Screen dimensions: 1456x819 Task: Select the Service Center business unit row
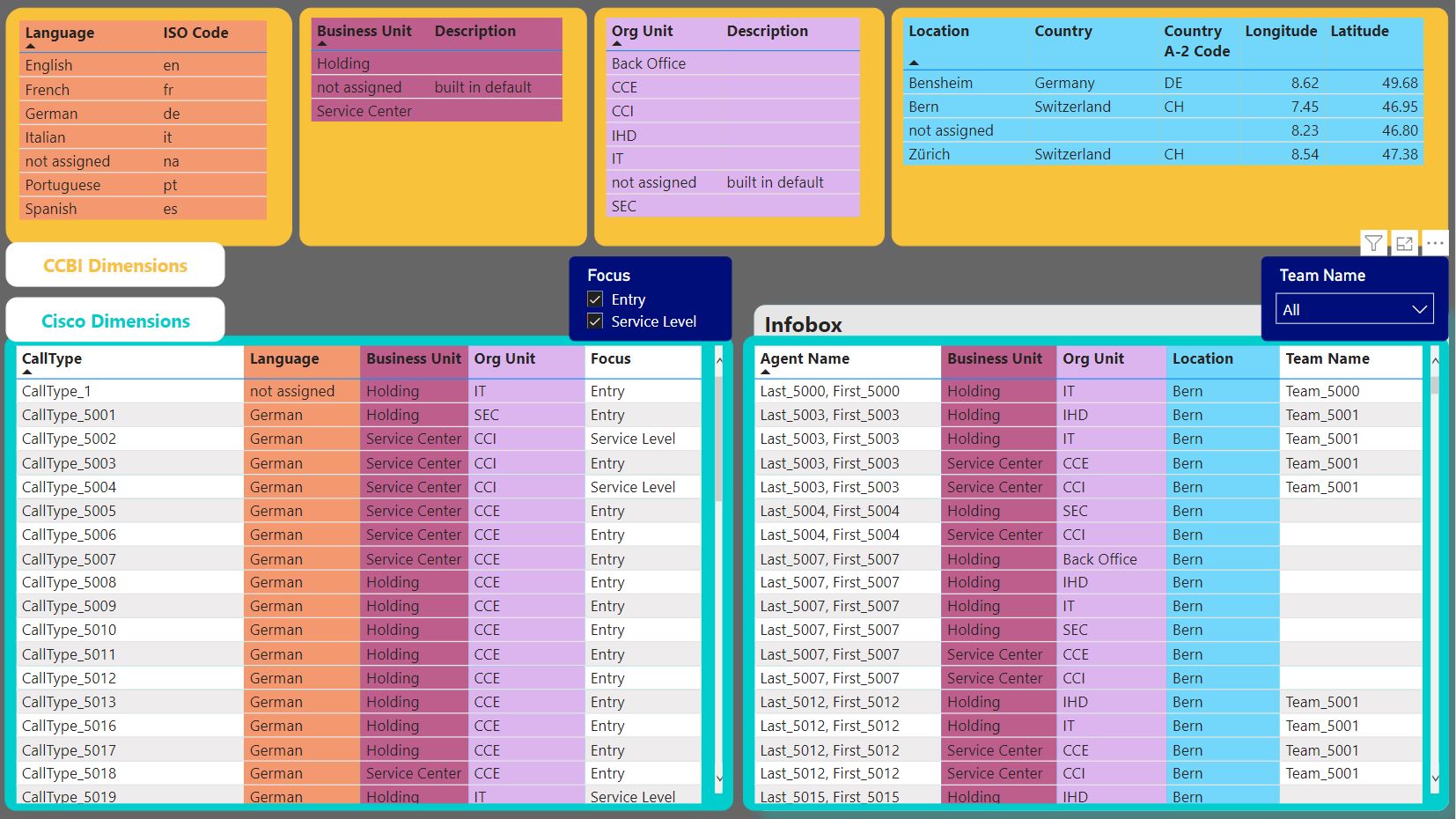(437, 111)
